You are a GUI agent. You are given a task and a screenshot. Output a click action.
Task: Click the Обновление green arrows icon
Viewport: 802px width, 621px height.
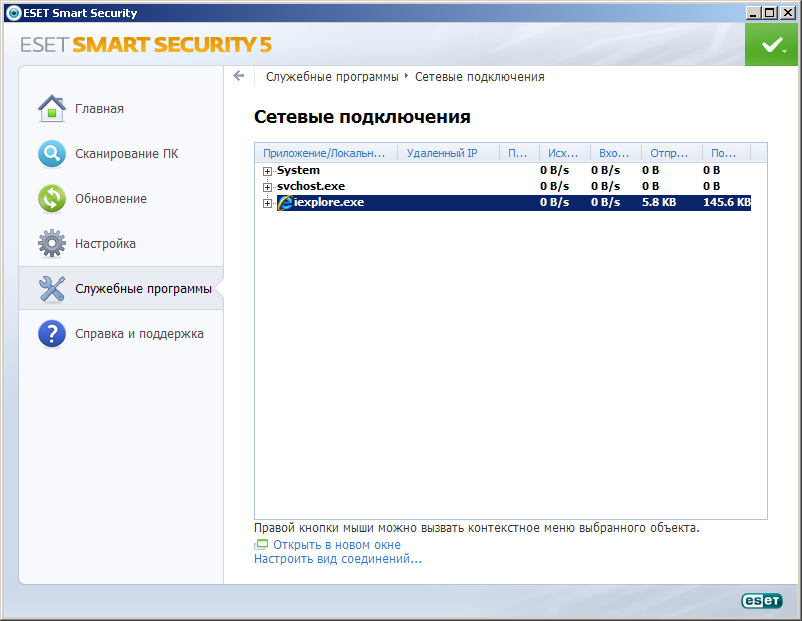point(52,198)
